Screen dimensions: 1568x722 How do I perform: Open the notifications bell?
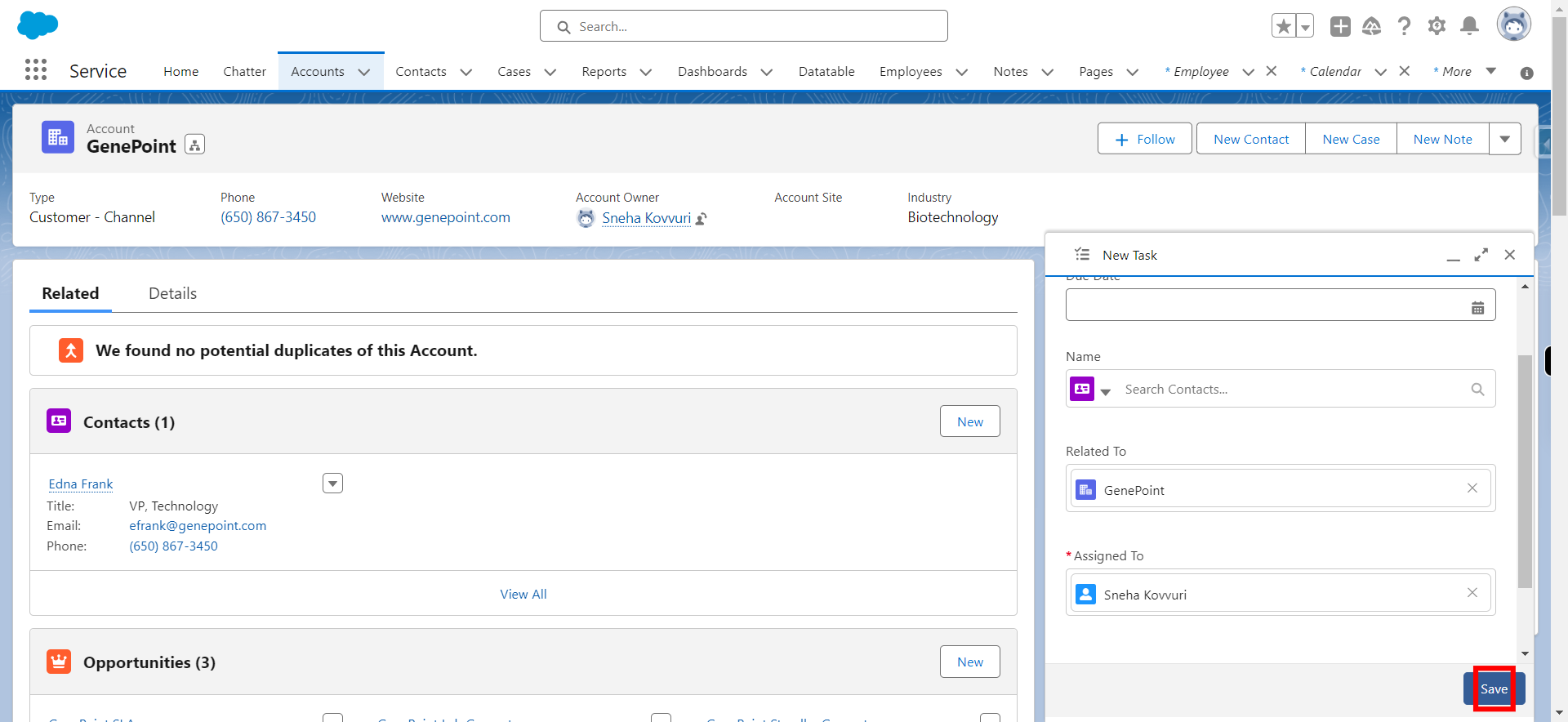(1469, 26)
